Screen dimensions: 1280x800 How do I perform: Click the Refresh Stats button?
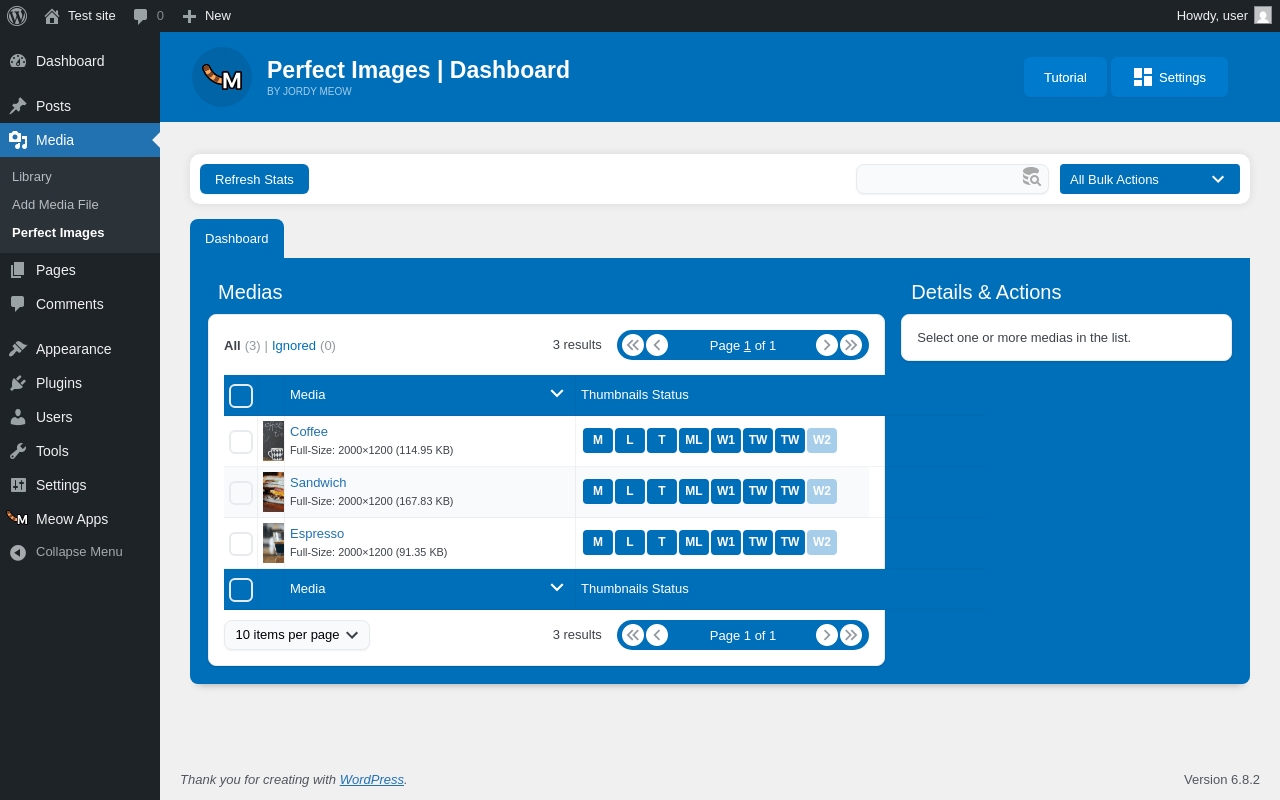(254, 179)
